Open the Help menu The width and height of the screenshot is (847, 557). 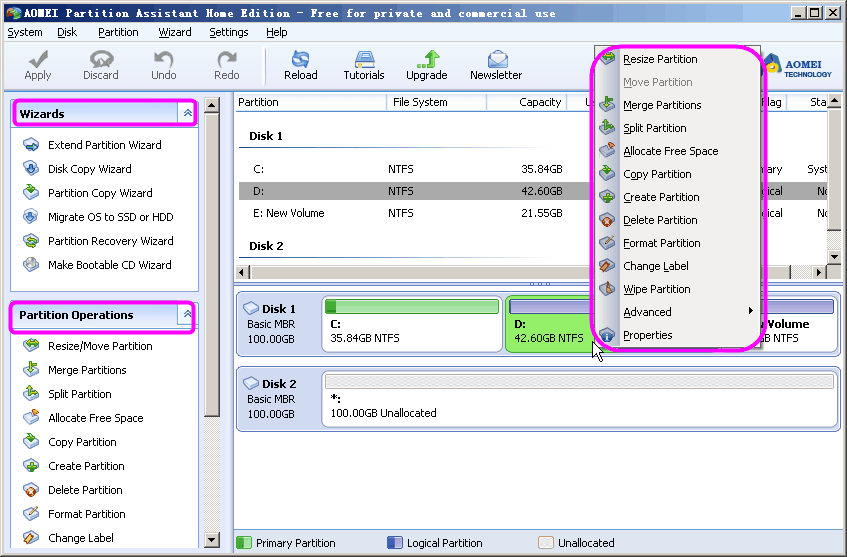(x=277, y=32)
